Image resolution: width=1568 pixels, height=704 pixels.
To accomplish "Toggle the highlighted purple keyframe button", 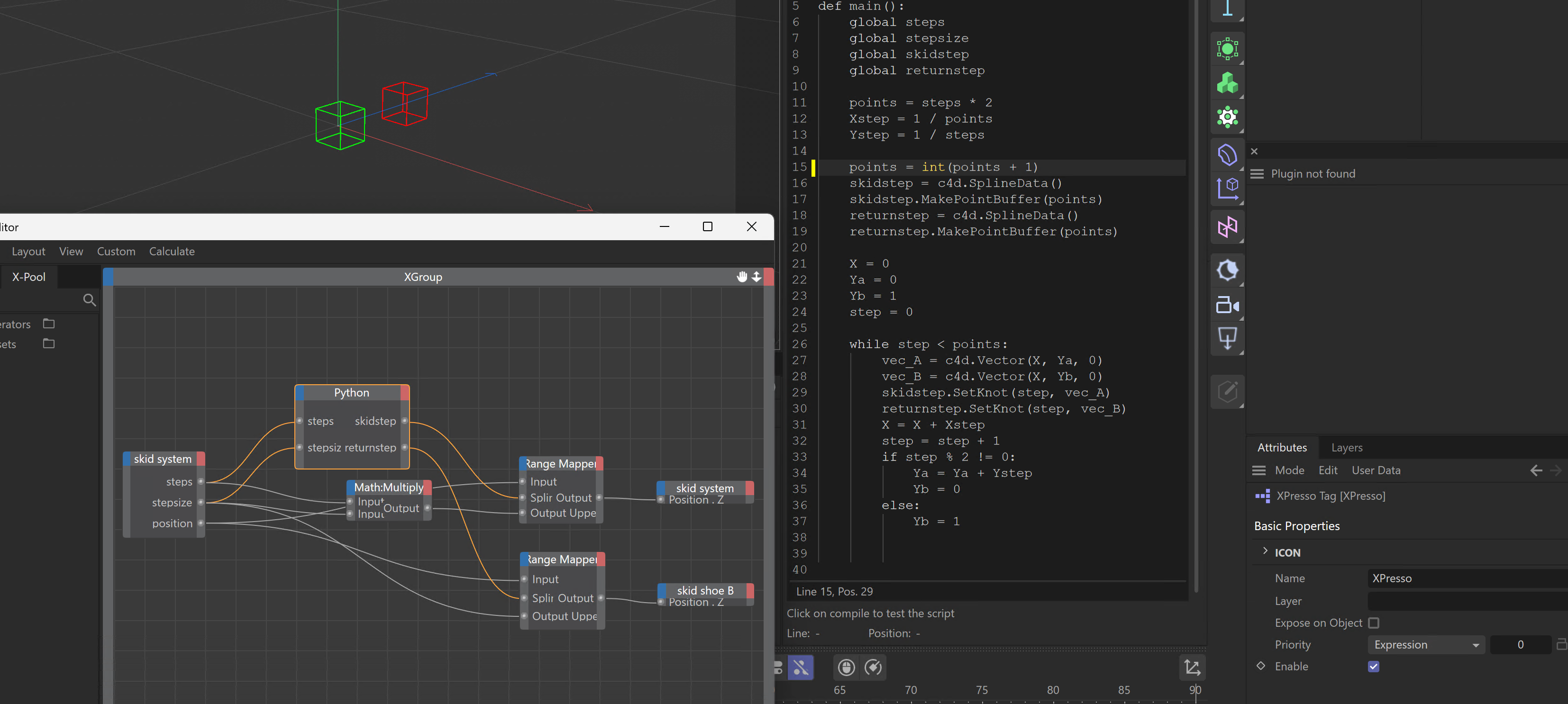I will [x=801, y=668].
